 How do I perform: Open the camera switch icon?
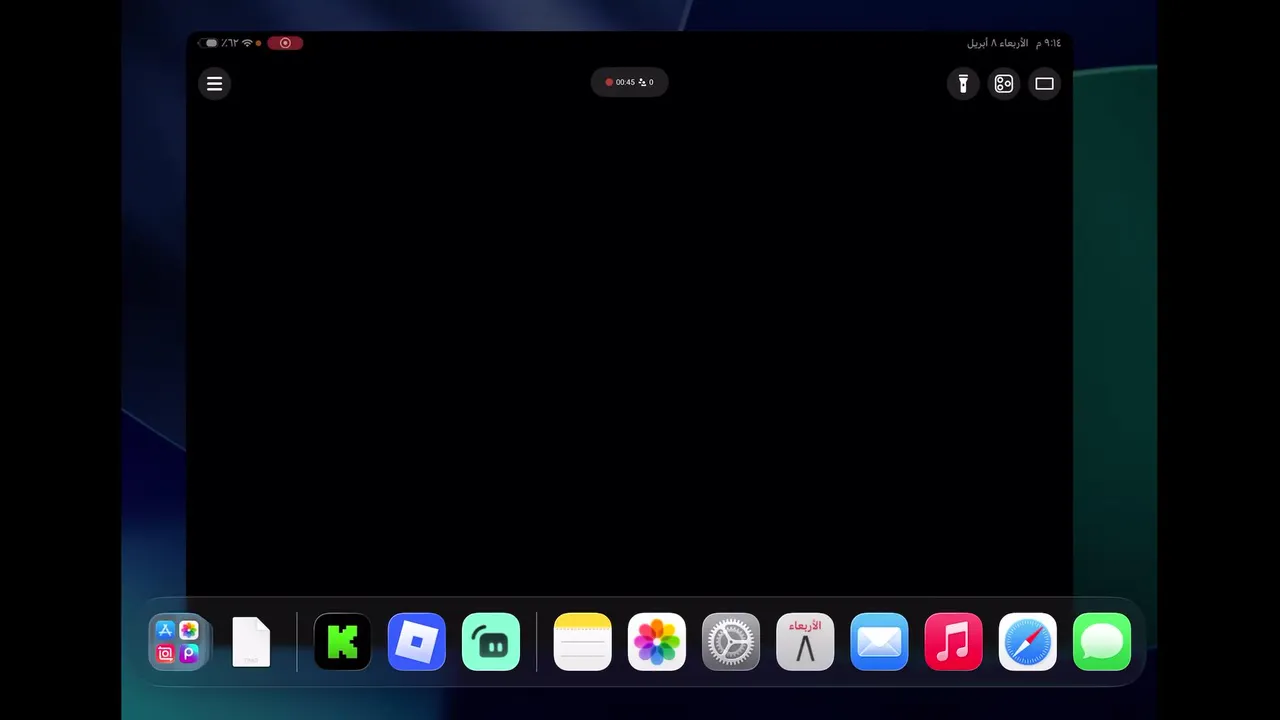[x=1003, y=84]
